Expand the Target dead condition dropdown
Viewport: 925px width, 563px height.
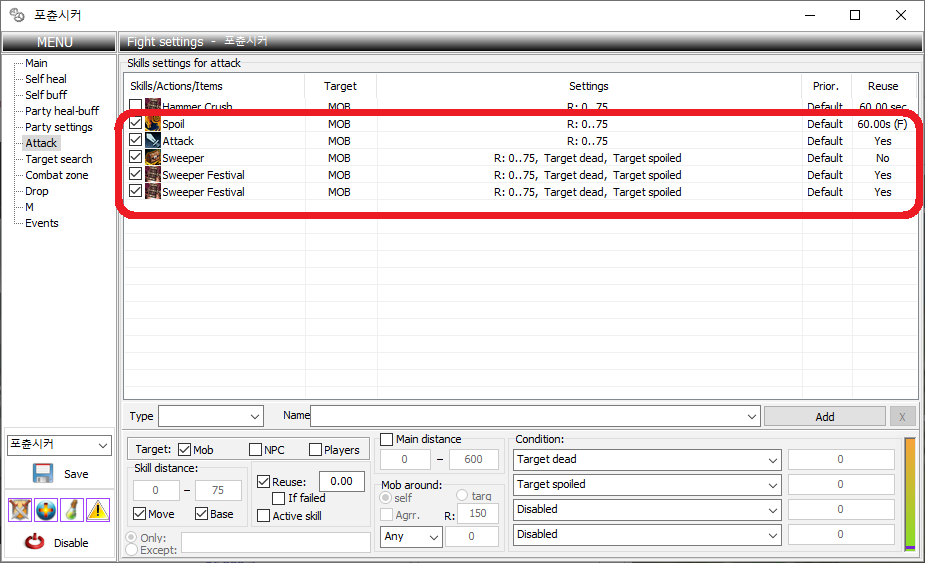pos(646,460)
